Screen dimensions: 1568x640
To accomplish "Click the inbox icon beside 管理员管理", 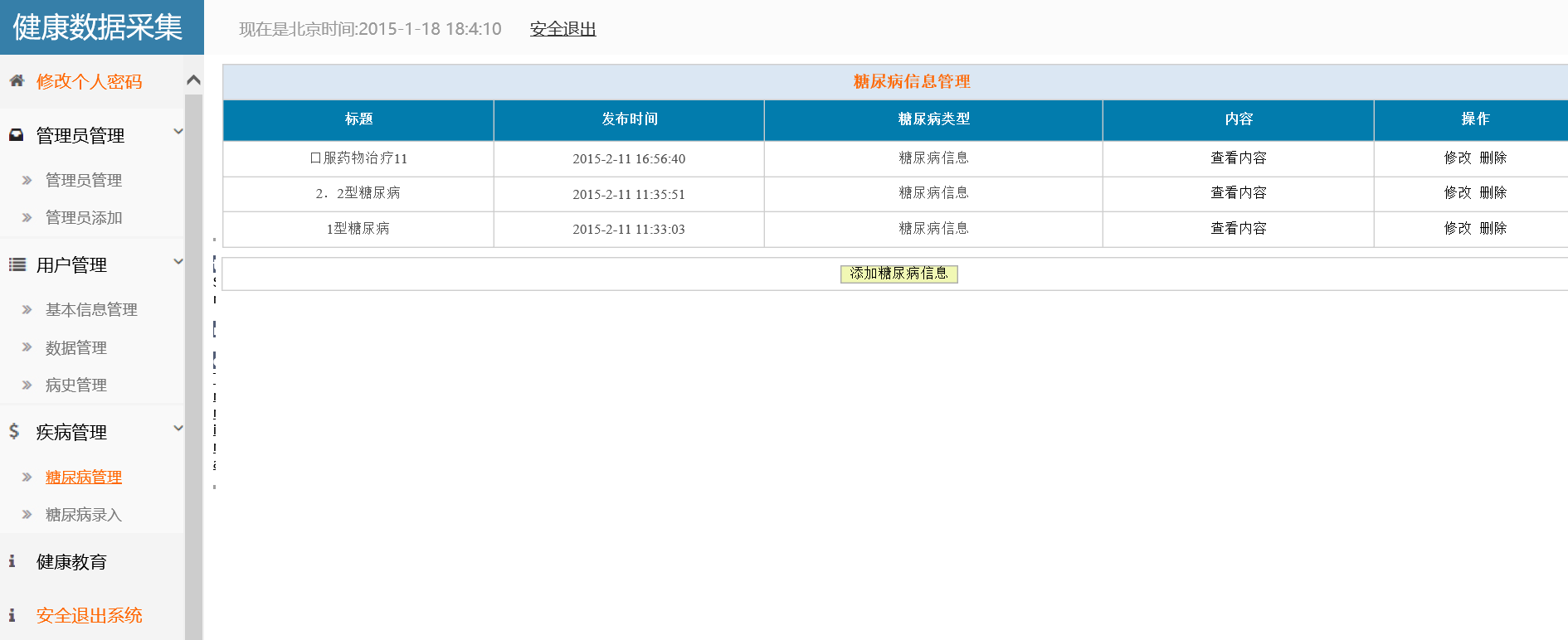I will pyautogui.click(x=17, y=134).
